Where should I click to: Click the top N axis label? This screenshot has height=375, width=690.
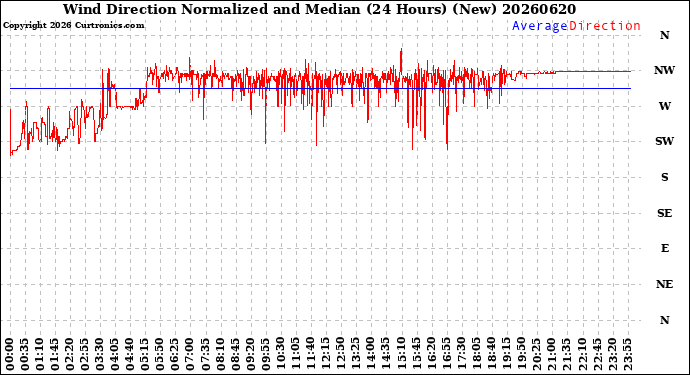[664, 35]
